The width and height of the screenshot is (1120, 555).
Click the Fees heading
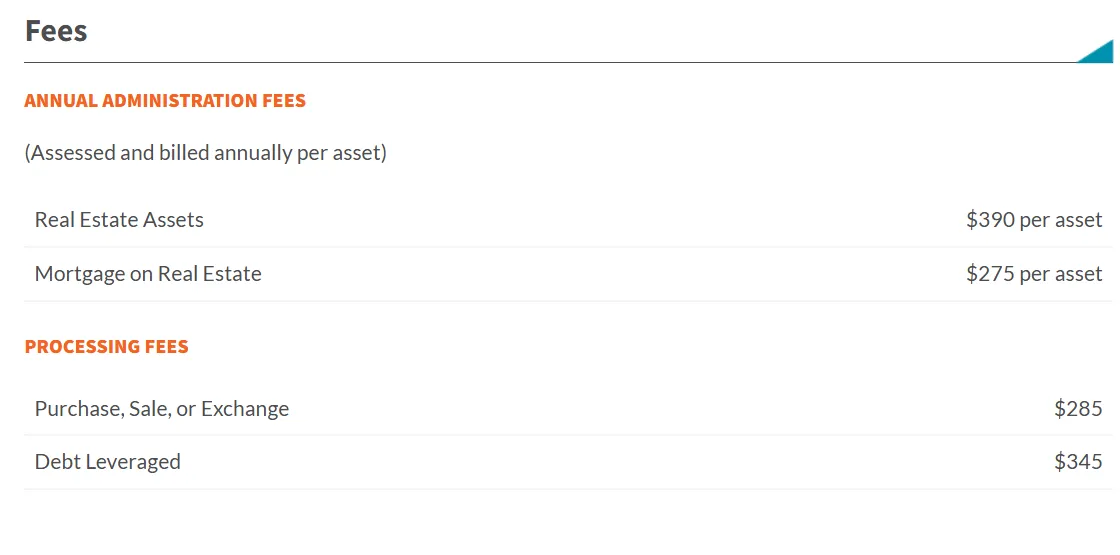click(x=56, y=31)
